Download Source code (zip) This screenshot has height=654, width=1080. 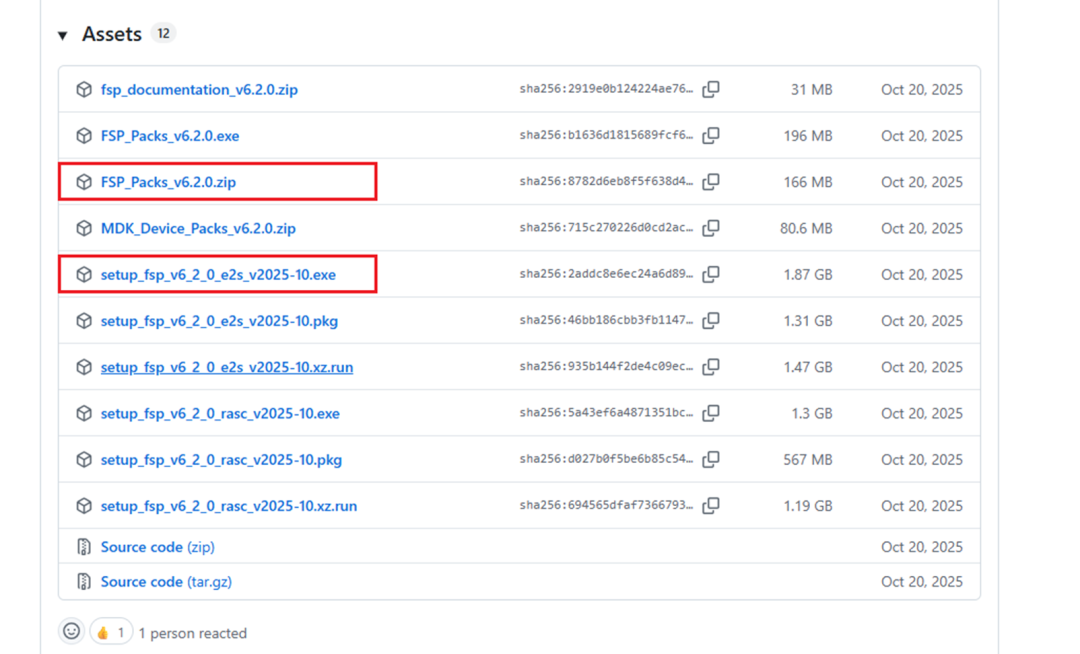[157, 547]
